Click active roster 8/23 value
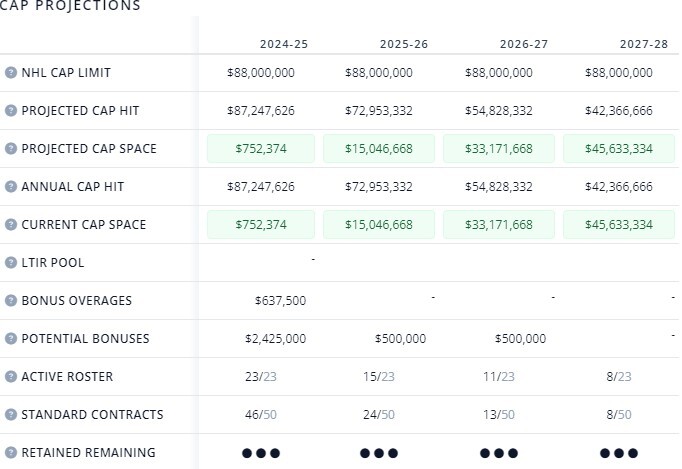The height and width of the screenshot is (469, 682). (619, 376)
